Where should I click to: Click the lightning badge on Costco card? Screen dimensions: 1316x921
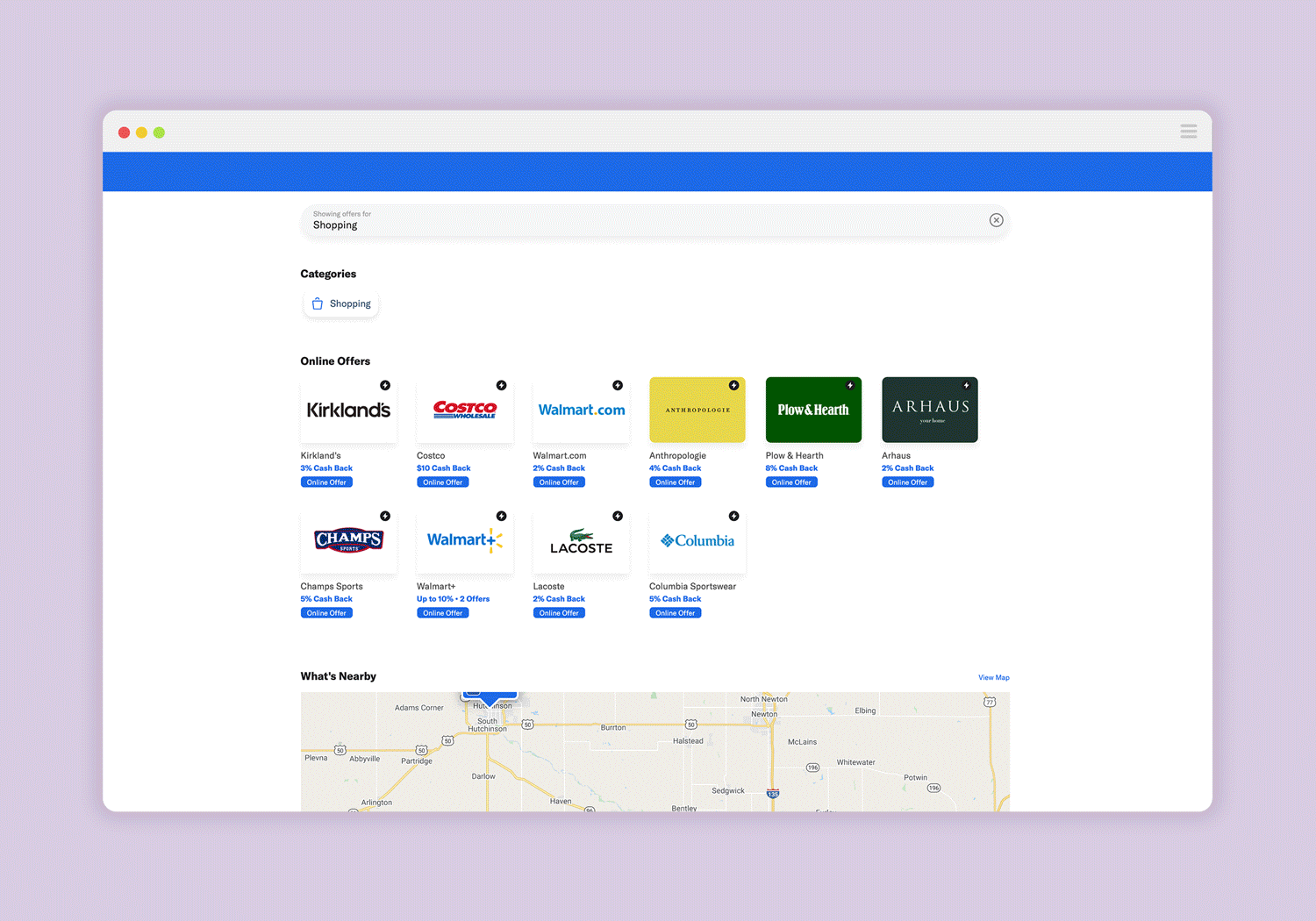(501, 385)
